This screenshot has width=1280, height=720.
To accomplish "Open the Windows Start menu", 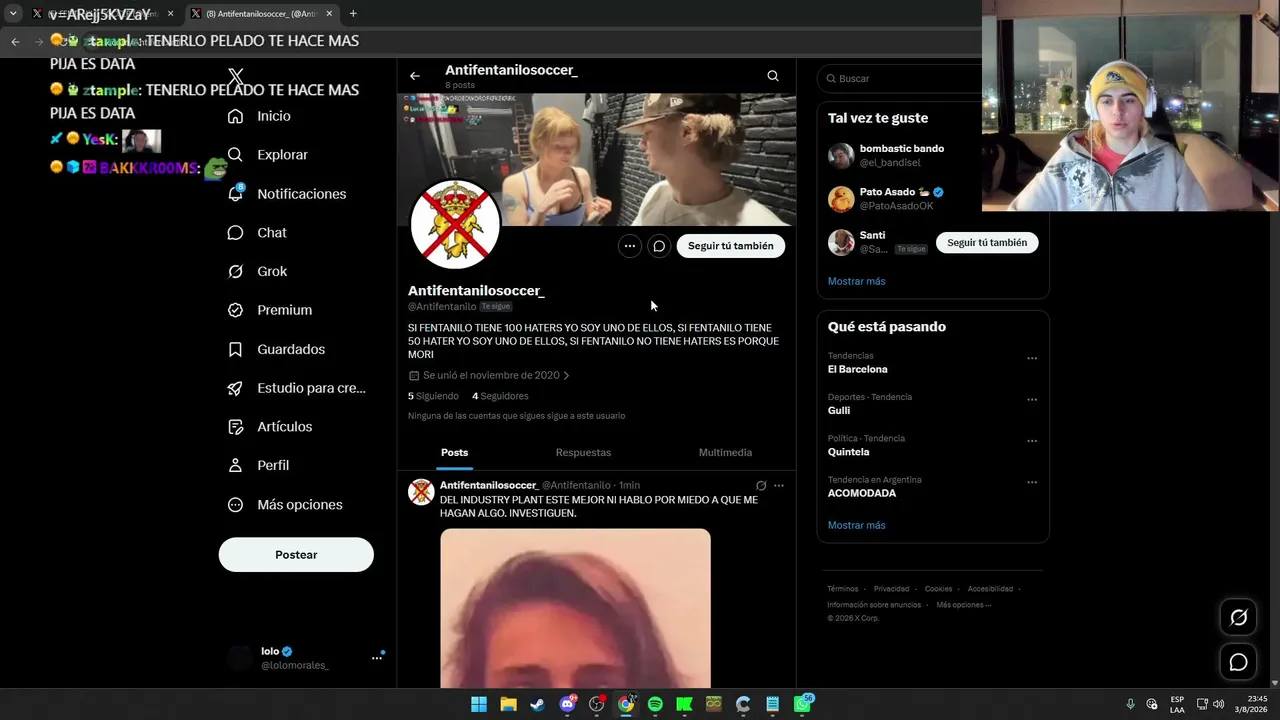I will pyautogui.click(x=479, y=704).
